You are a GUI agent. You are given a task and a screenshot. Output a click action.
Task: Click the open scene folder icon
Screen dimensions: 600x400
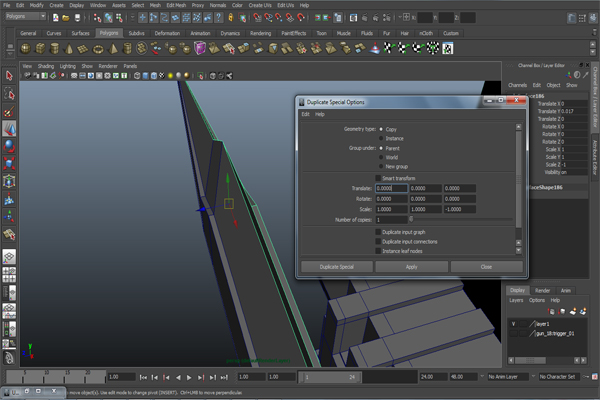click(66, 18)
